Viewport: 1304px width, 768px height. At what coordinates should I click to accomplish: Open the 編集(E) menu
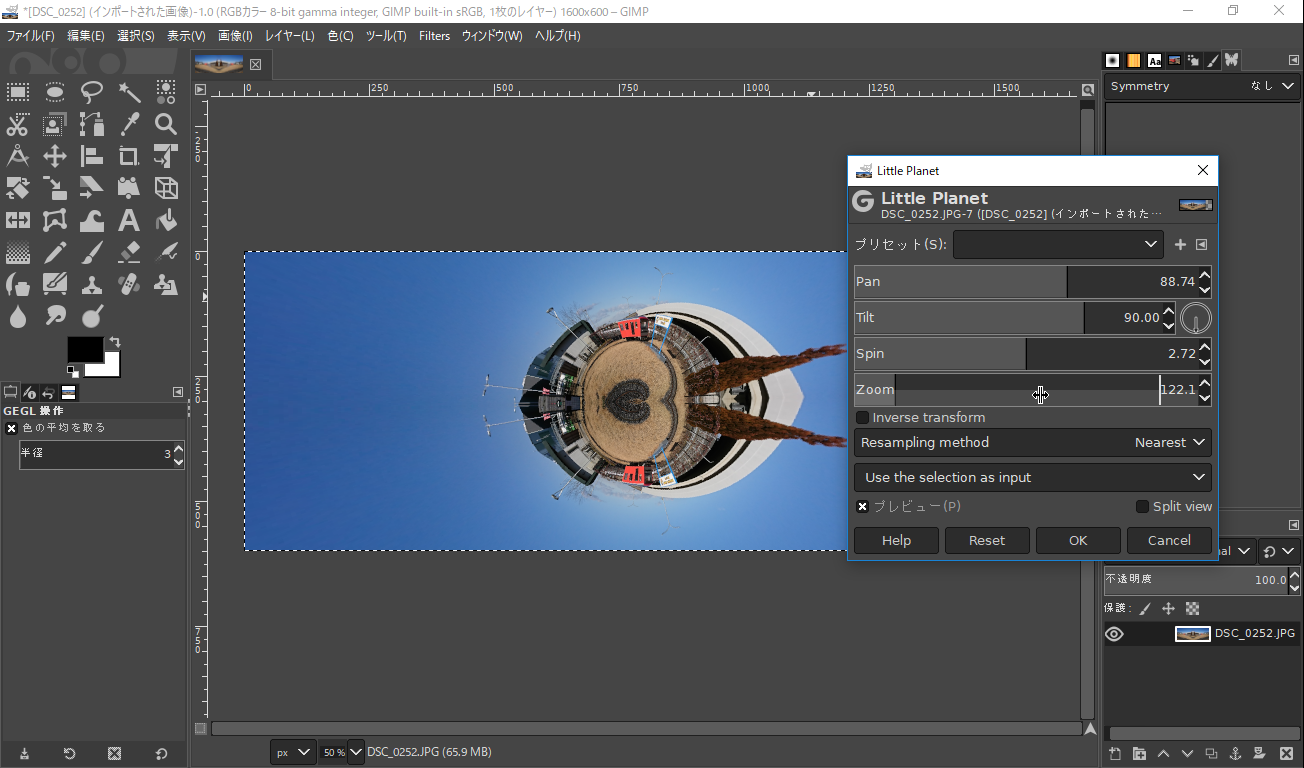86,36
